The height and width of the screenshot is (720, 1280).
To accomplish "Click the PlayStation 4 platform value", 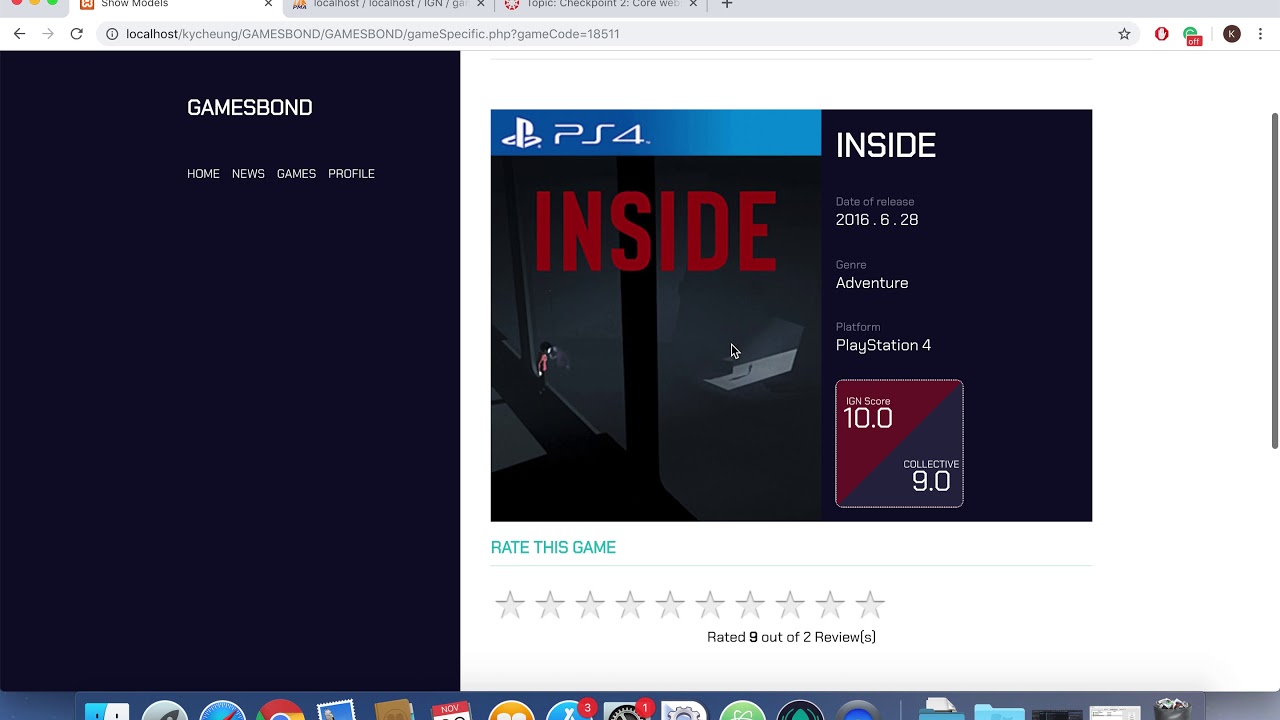I will (883, 345).
